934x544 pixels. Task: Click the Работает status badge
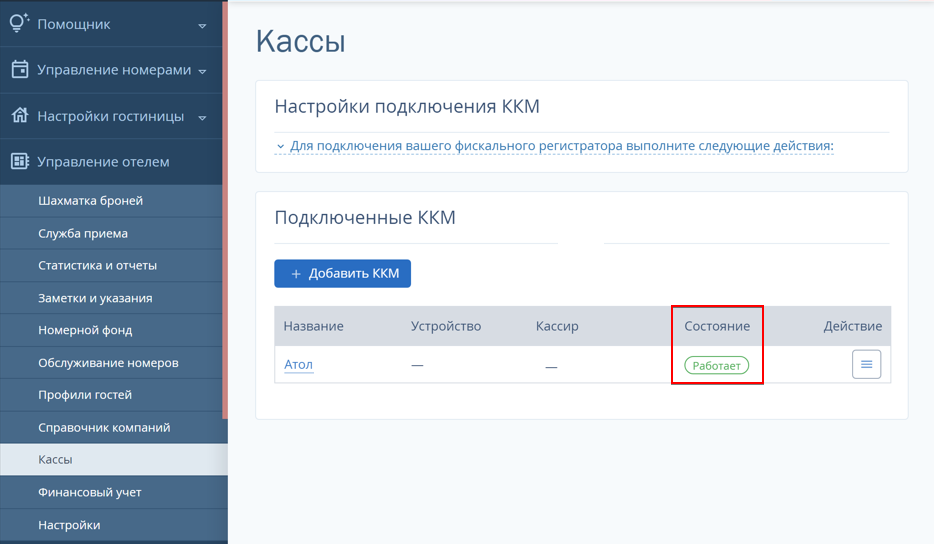coord(717,365)
